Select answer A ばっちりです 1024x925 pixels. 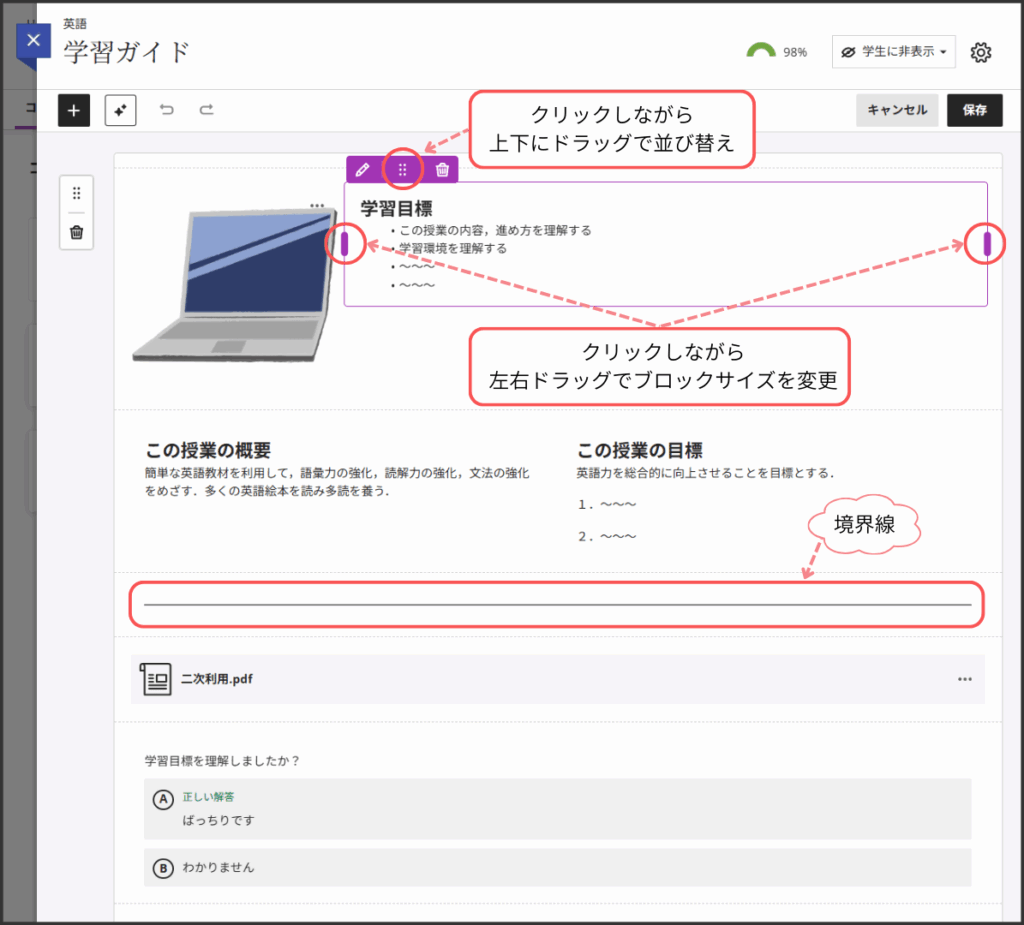pos(163,799)
